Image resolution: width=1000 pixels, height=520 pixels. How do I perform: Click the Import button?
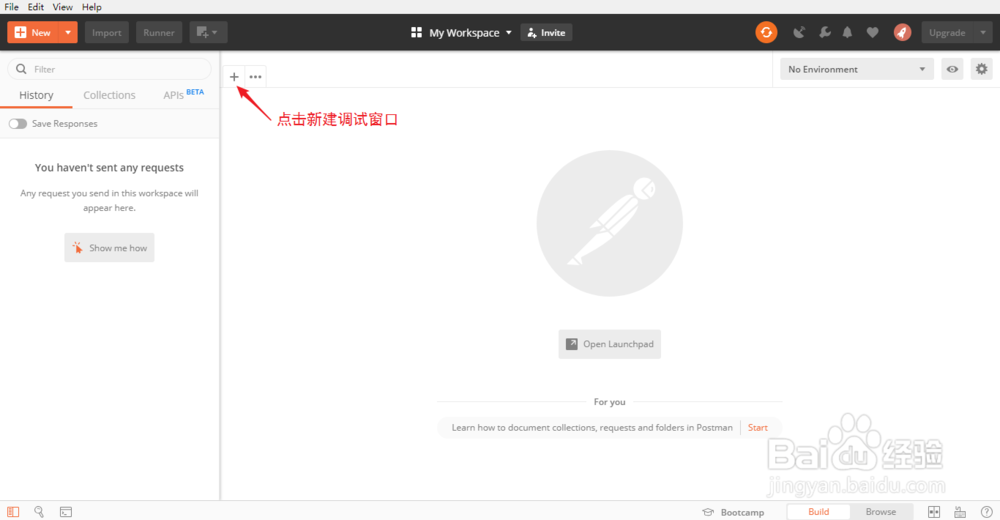tap(107, 33)
